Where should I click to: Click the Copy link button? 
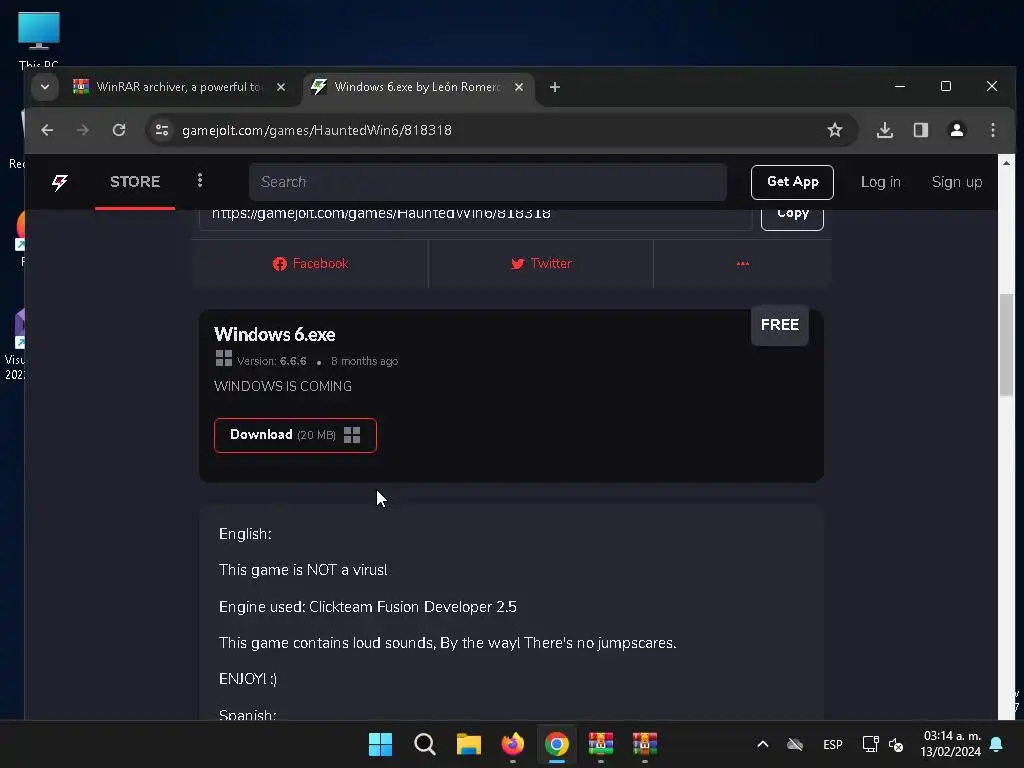point(792,216)
